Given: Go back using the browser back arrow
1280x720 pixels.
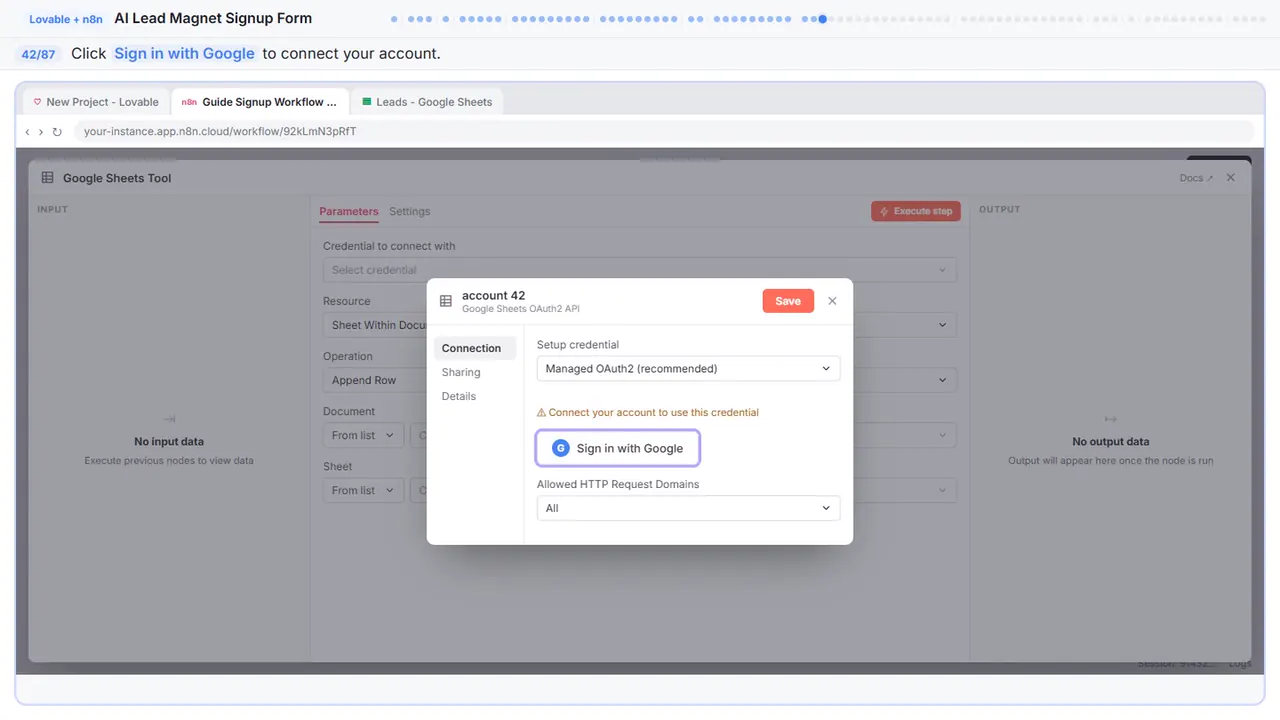Looking at the screenshot, I should point(27,132).
